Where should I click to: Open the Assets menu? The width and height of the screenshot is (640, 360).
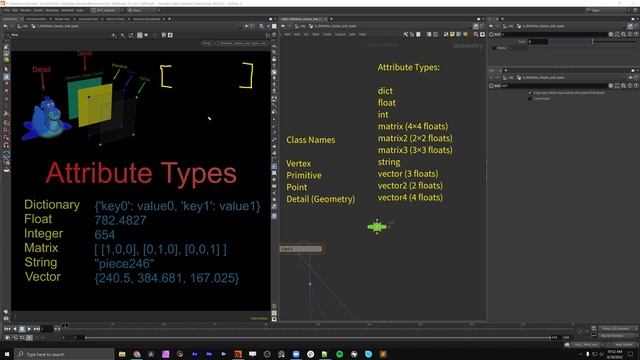click(38, 10)
